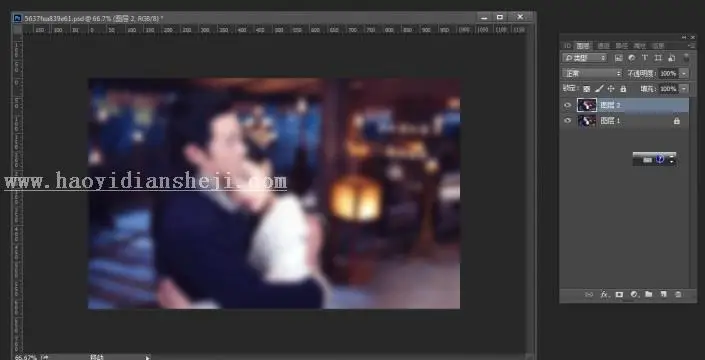Click the export icon in status bar
This screenshot has width=705, height=360.
(45, 357)
